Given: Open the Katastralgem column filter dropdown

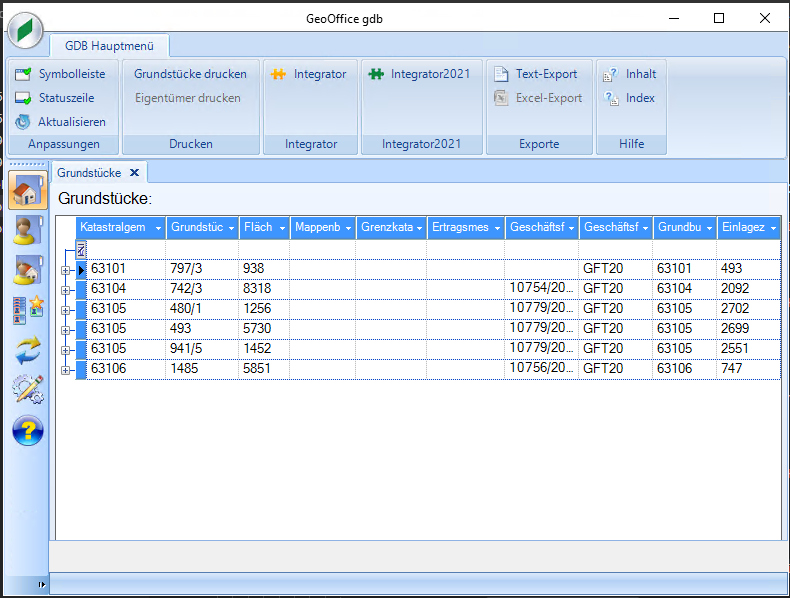Looking at the screenshot, I should (x=158, y=228).
